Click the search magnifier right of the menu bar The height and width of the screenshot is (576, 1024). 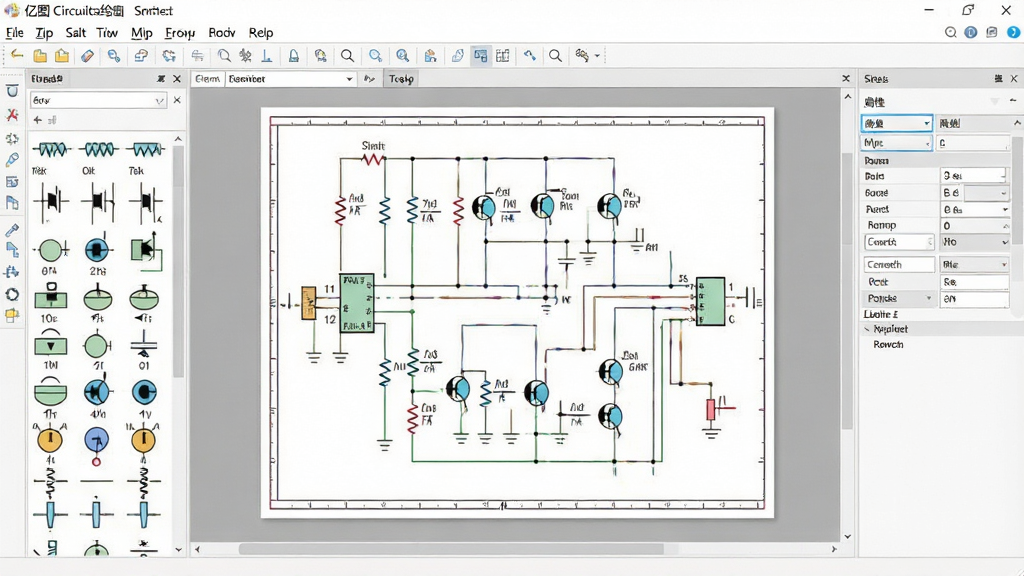click(x=950, y=33)
